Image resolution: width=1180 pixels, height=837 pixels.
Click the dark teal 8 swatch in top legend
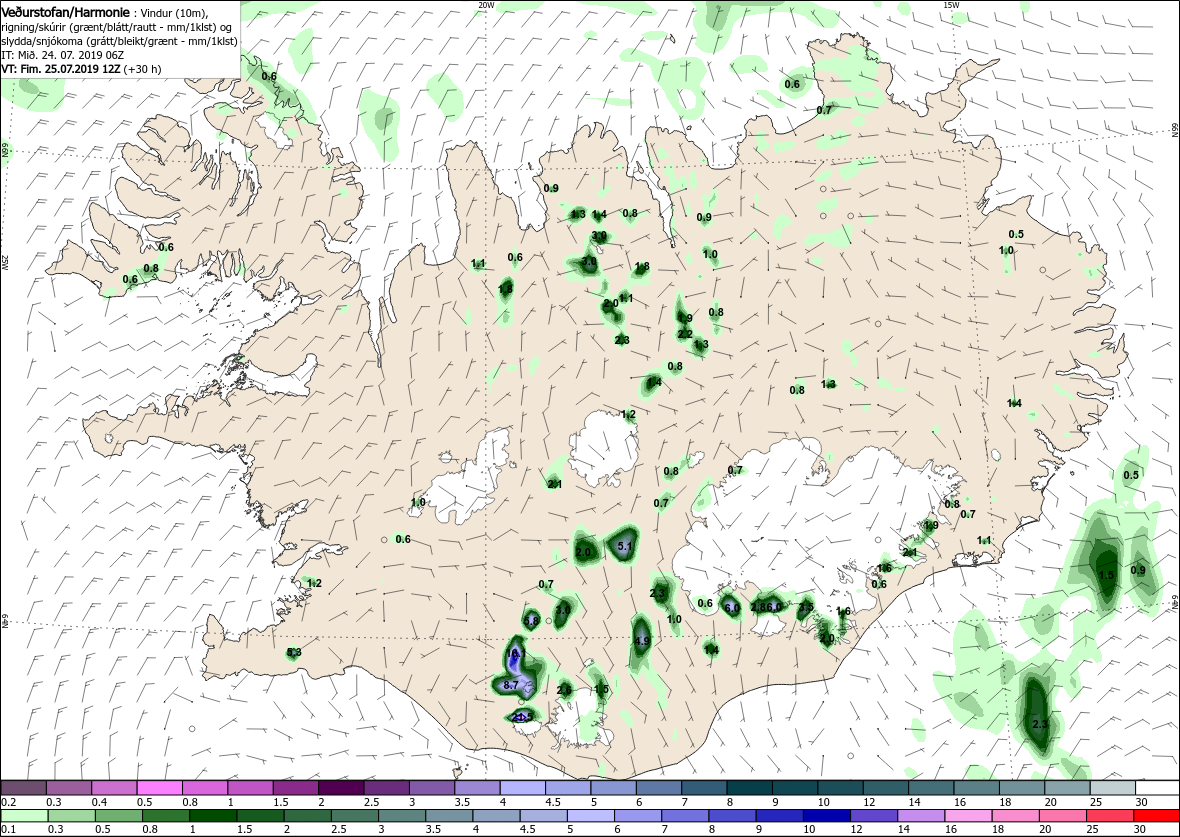(x=750, y=787)
